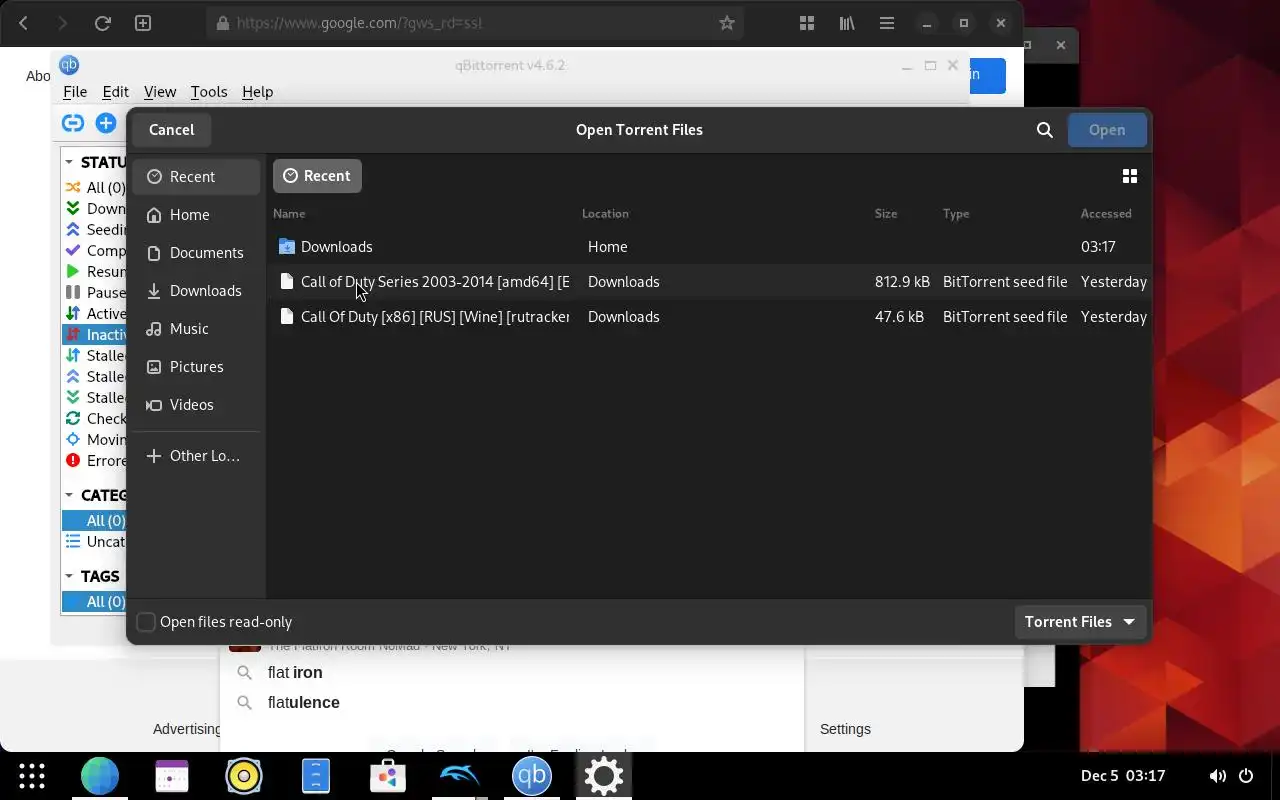Open Videos in file dialog sidebar

coord(196,405)
